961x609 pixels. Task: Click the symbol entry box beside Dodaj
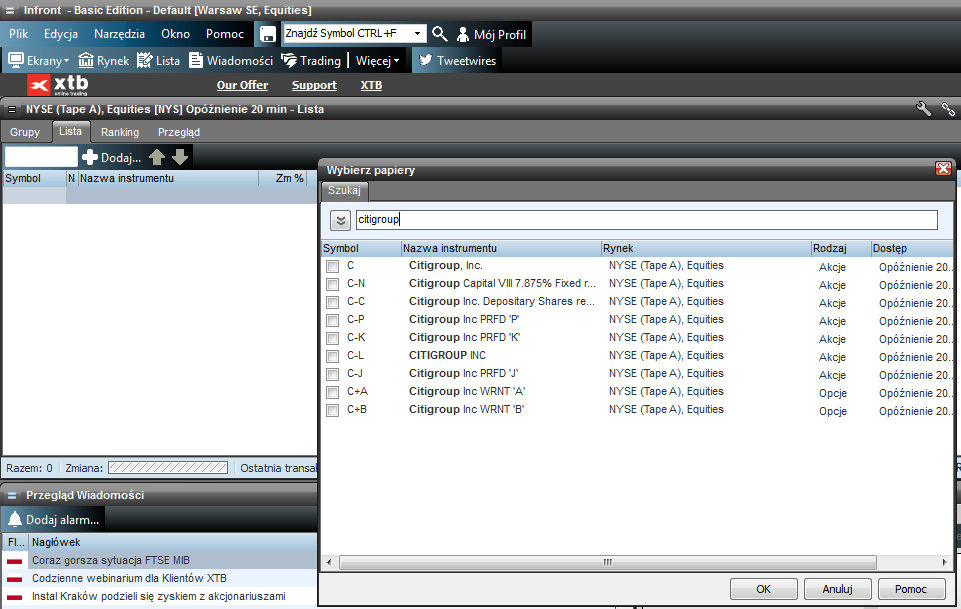click(x=41, y=157)
